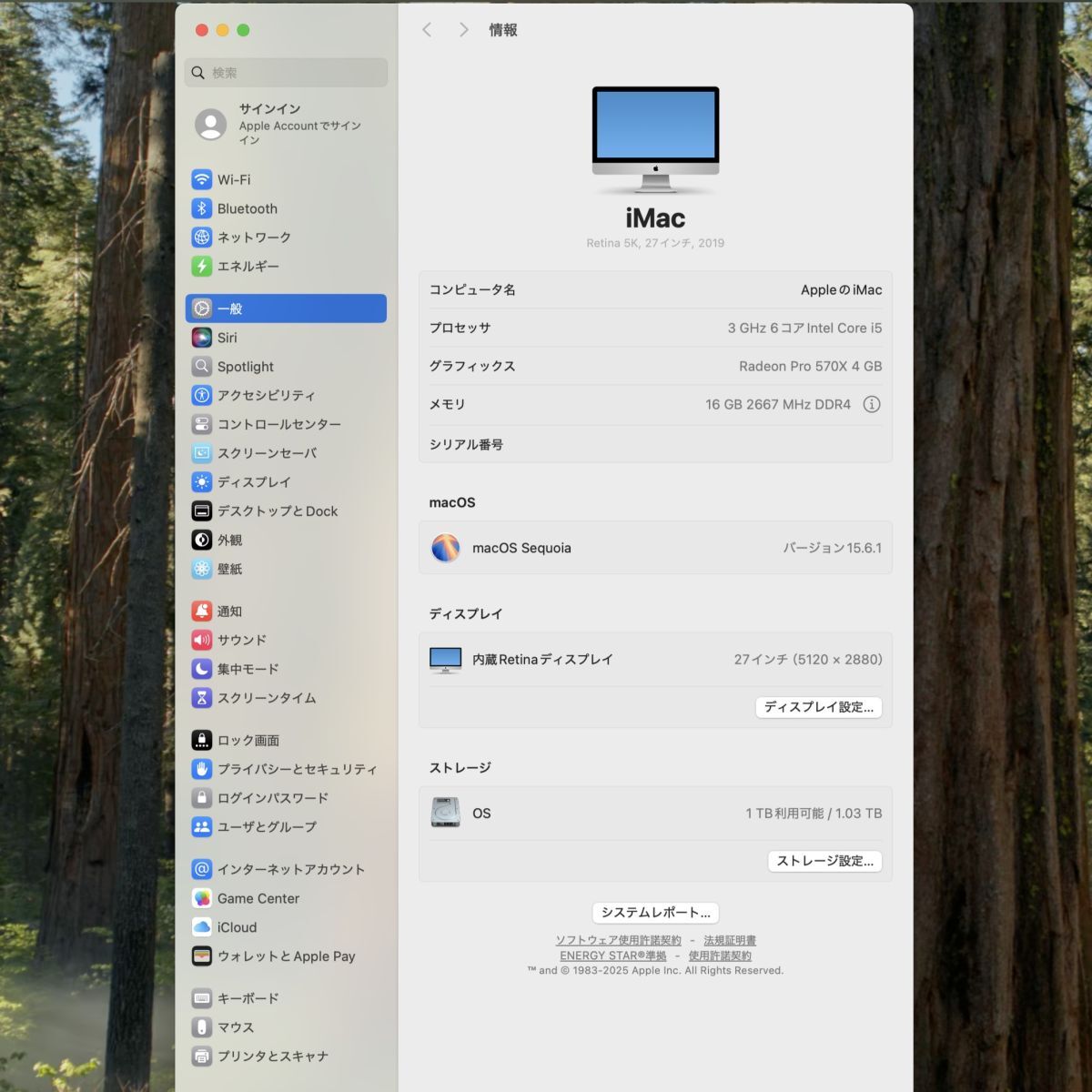The height and width of the screenshot is (1092, 1092).
Task: Select ネットワーク in the sidebar
Action: coord(286,238)
